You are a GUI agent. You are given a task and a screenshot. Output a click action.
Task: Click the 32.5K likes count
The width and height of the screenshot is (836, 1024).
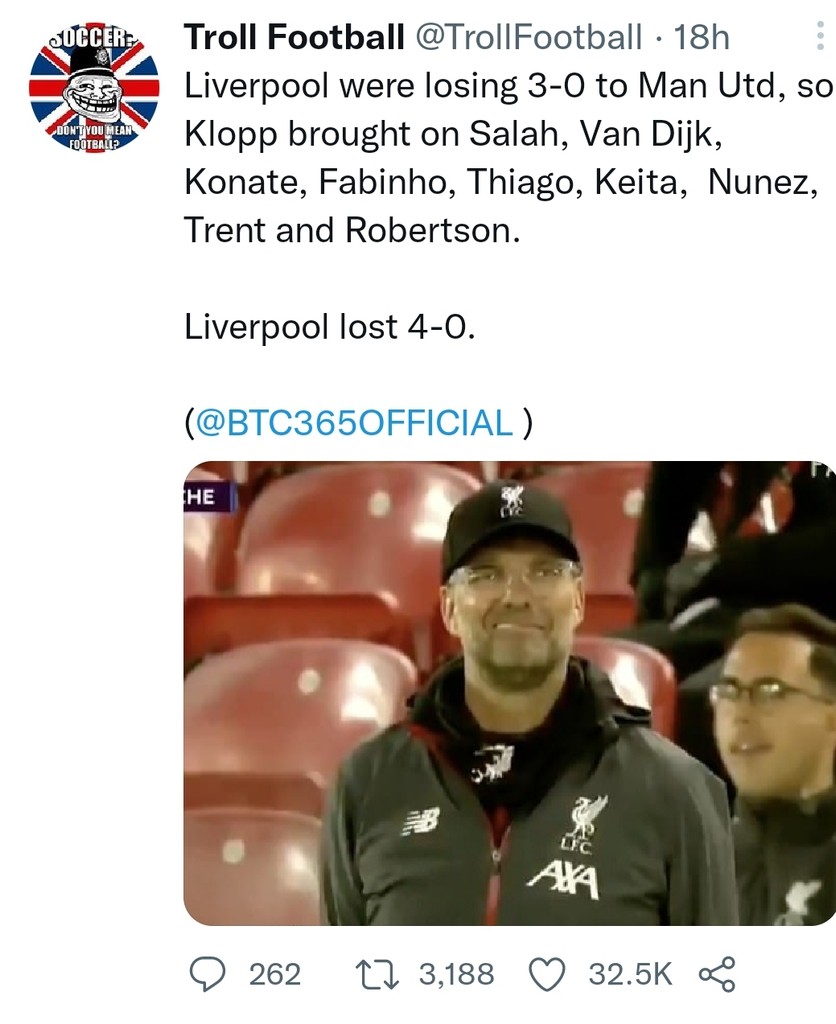coord(630,973)
